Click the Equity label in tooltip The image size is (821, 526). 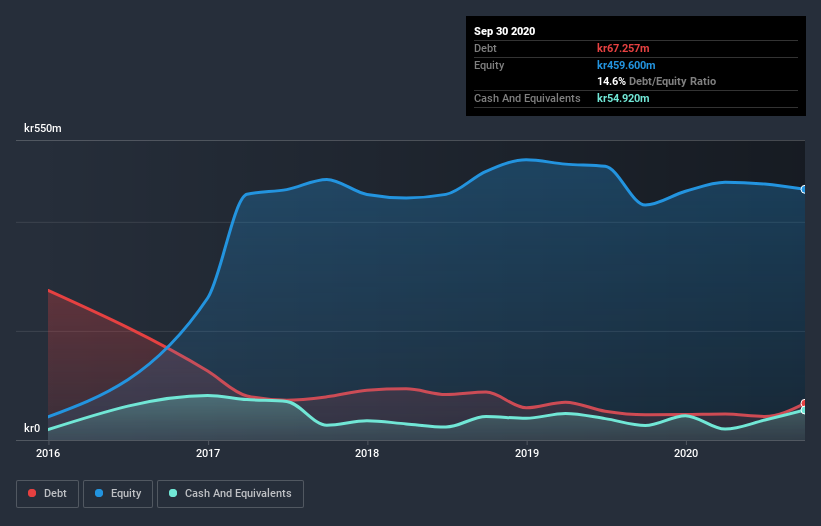tap(489, 65)
